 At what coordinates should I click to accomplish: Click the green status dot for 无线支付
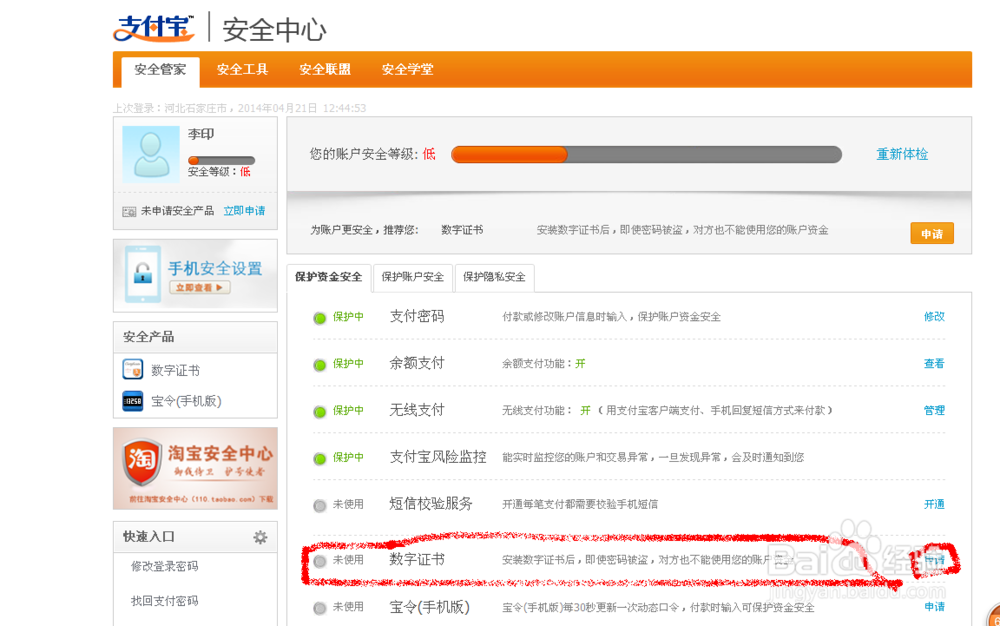click(320, 412)
